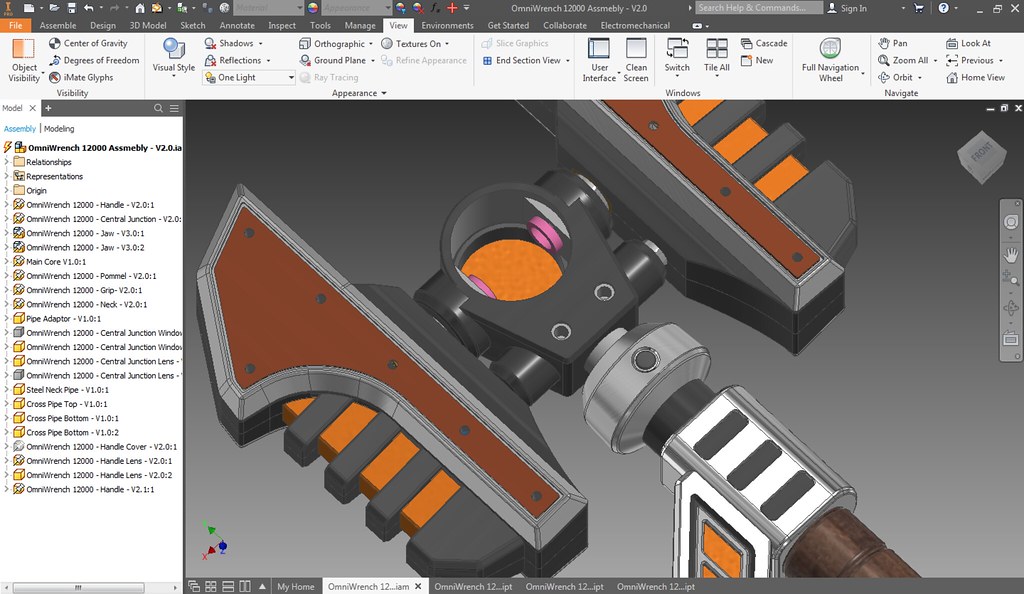Select the Pan tool in the ribbon

(x=893, y=43)
